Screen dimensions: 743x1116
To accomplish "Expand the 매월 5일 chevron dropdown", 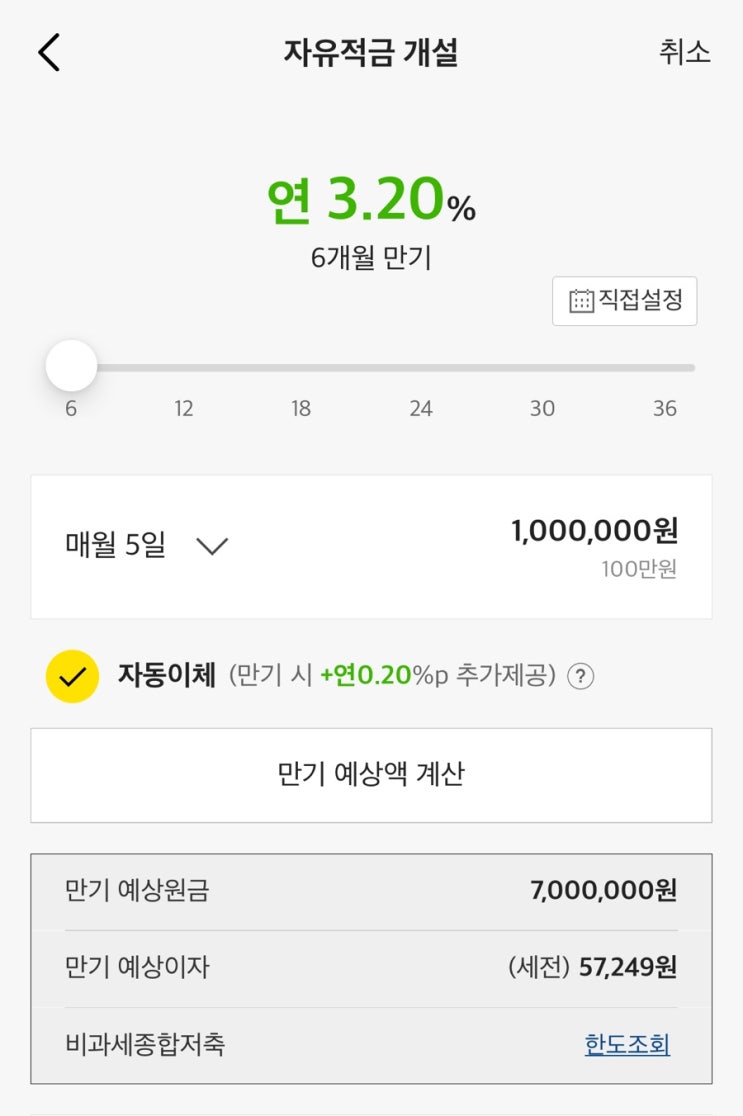I will [211, 546].
